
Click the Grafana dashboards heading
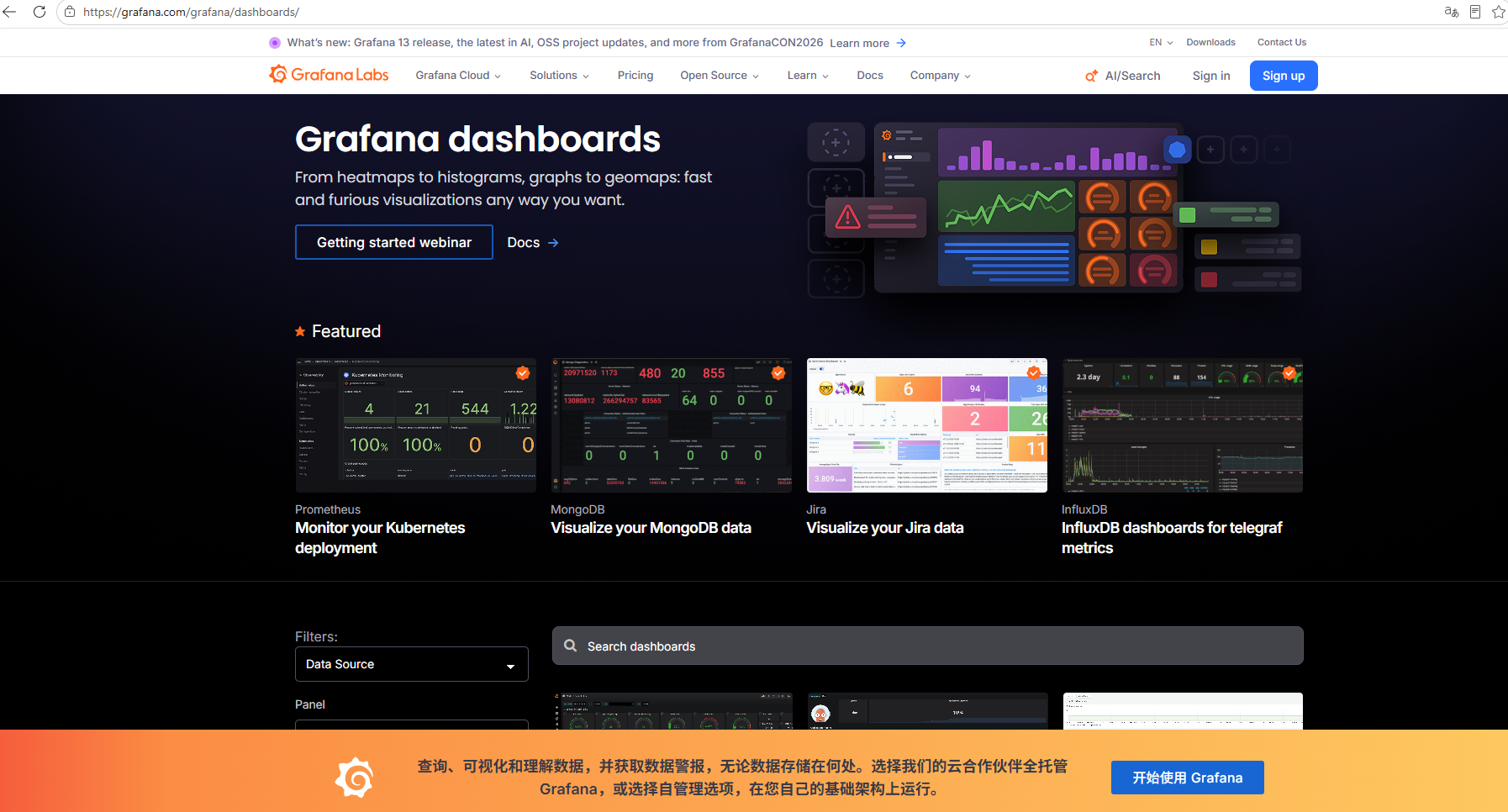click(x=477, y=139)
